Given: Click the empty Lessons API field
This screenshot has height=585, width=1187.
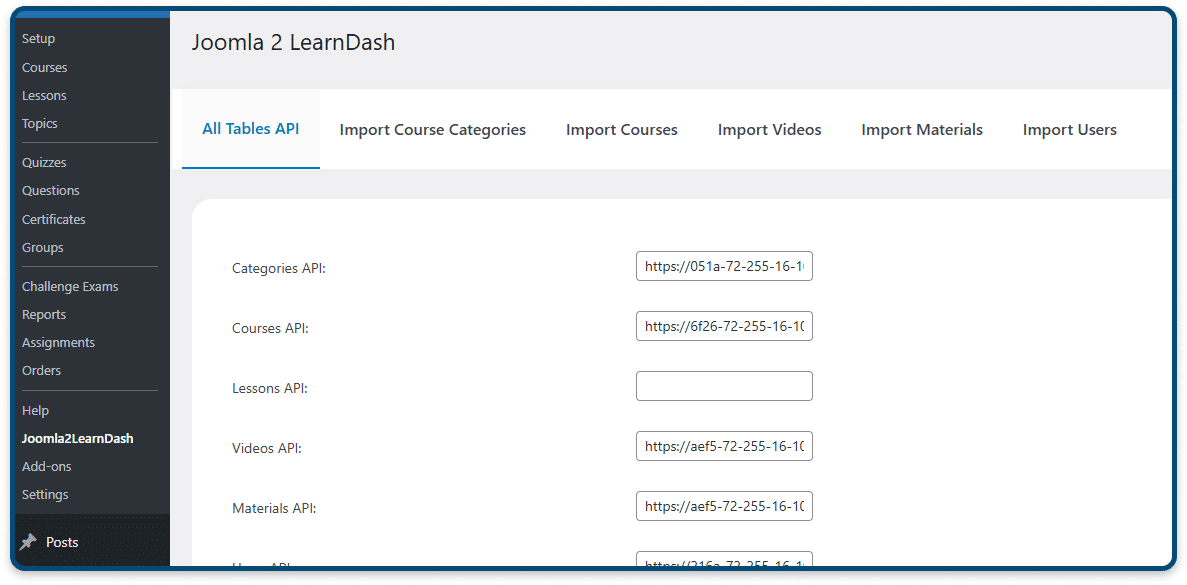Looking at the screenshot, I should [724, 386].
